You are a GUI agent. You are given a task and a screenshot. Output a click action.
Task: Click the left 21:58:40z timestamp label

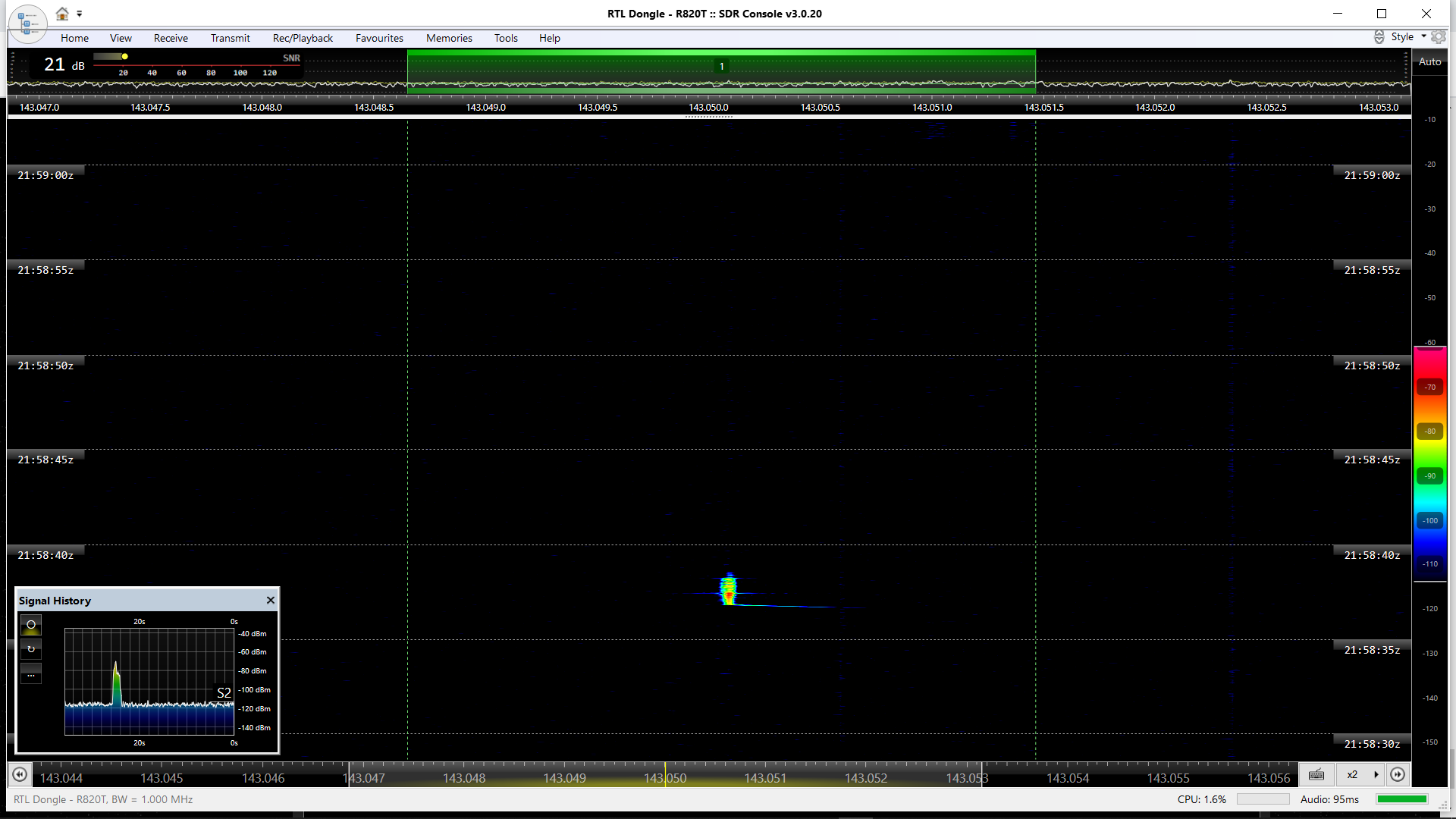pyautogui.click(x=45, y=555)
